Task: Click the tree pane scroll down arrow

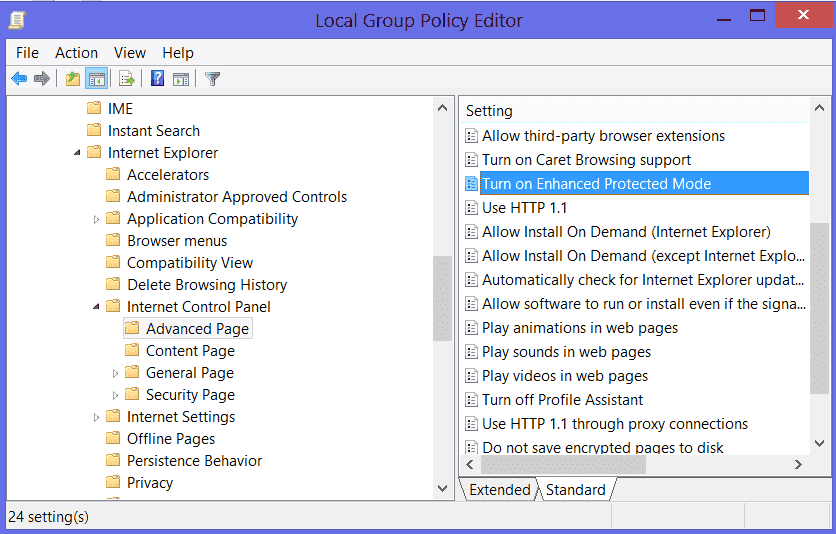Action: (x=442, y=488)
